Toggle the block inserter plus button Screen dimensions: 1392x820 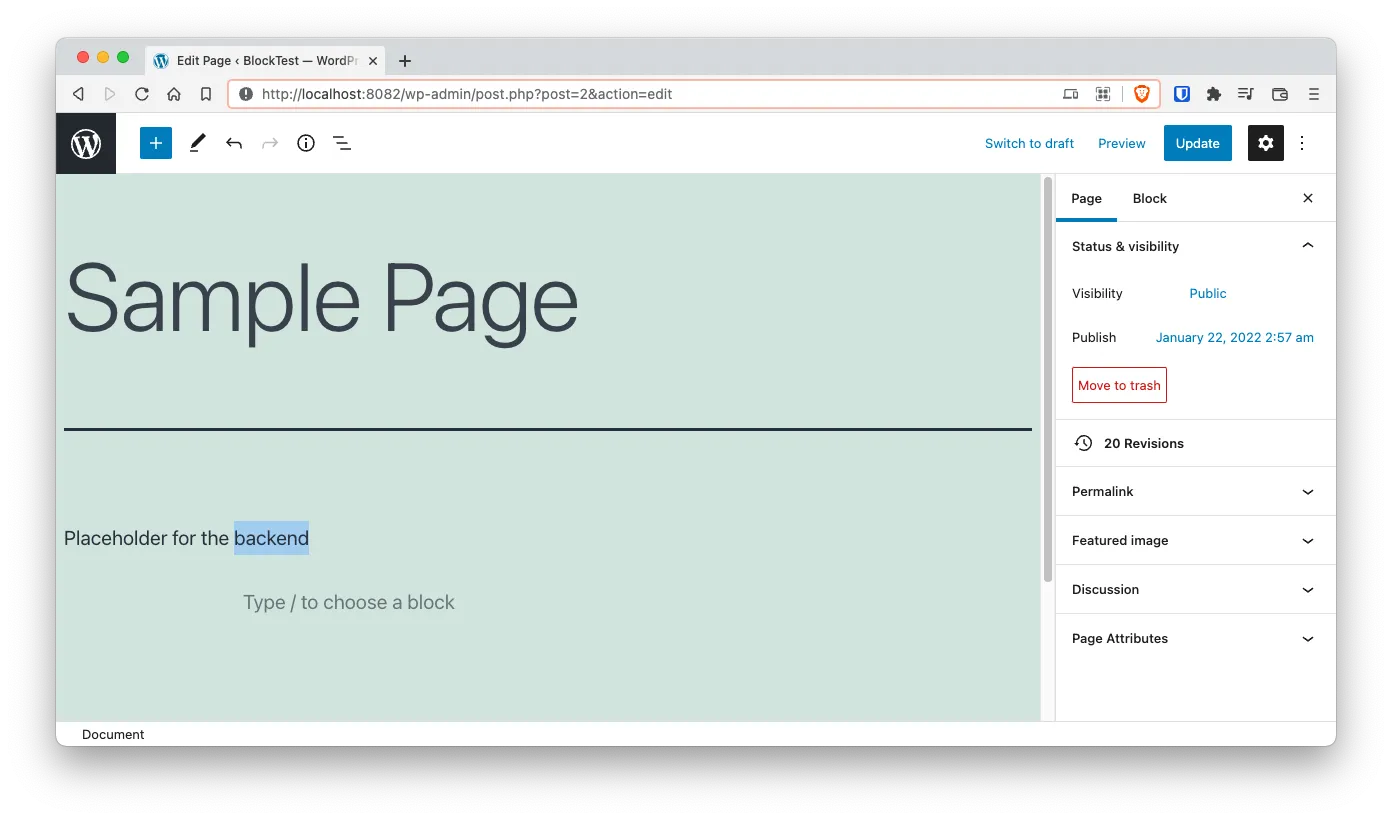point(156,143)
